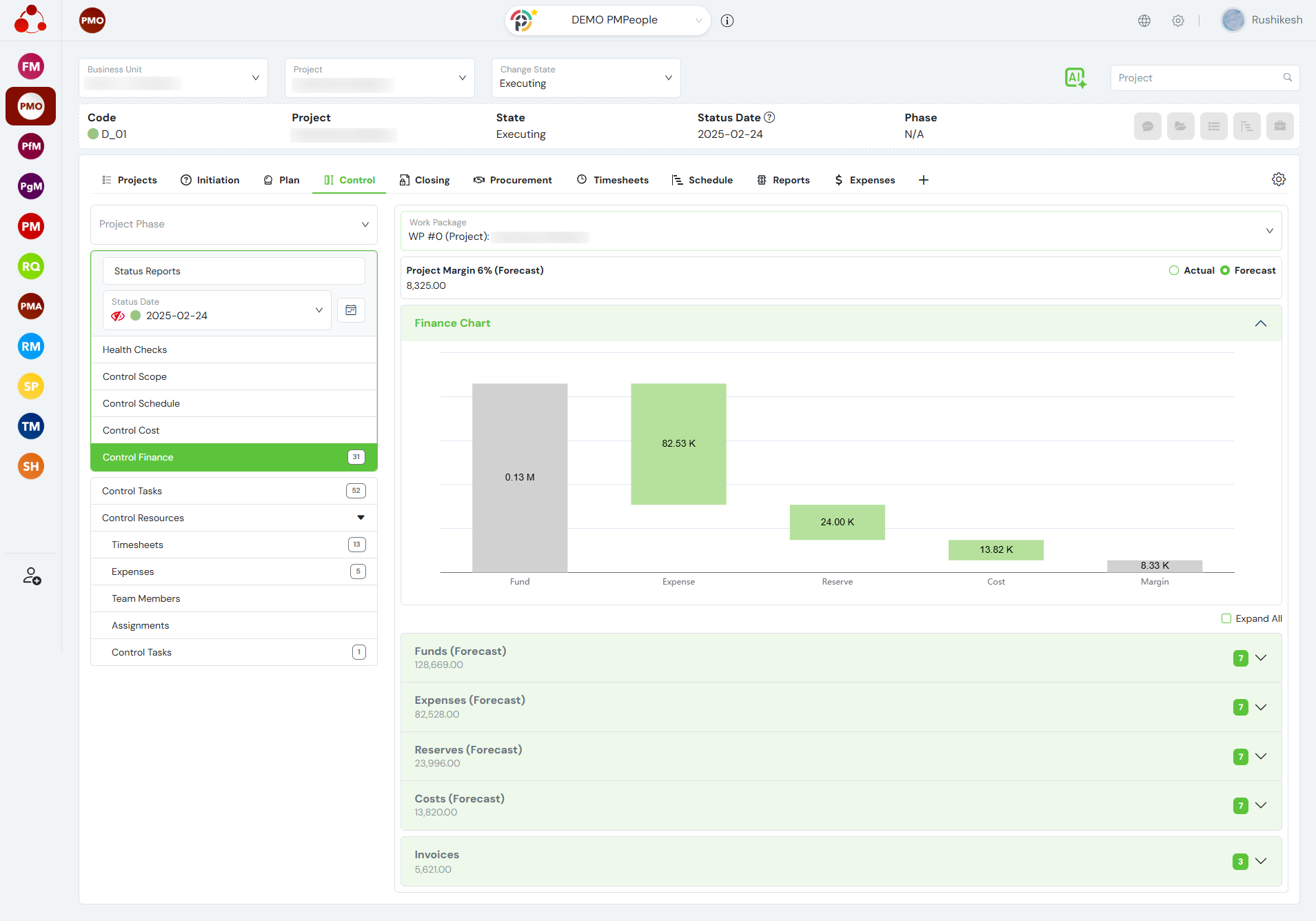The image size is (1316, 921).
Task: Open Control Cost in left menu
Action: [131, 430]
